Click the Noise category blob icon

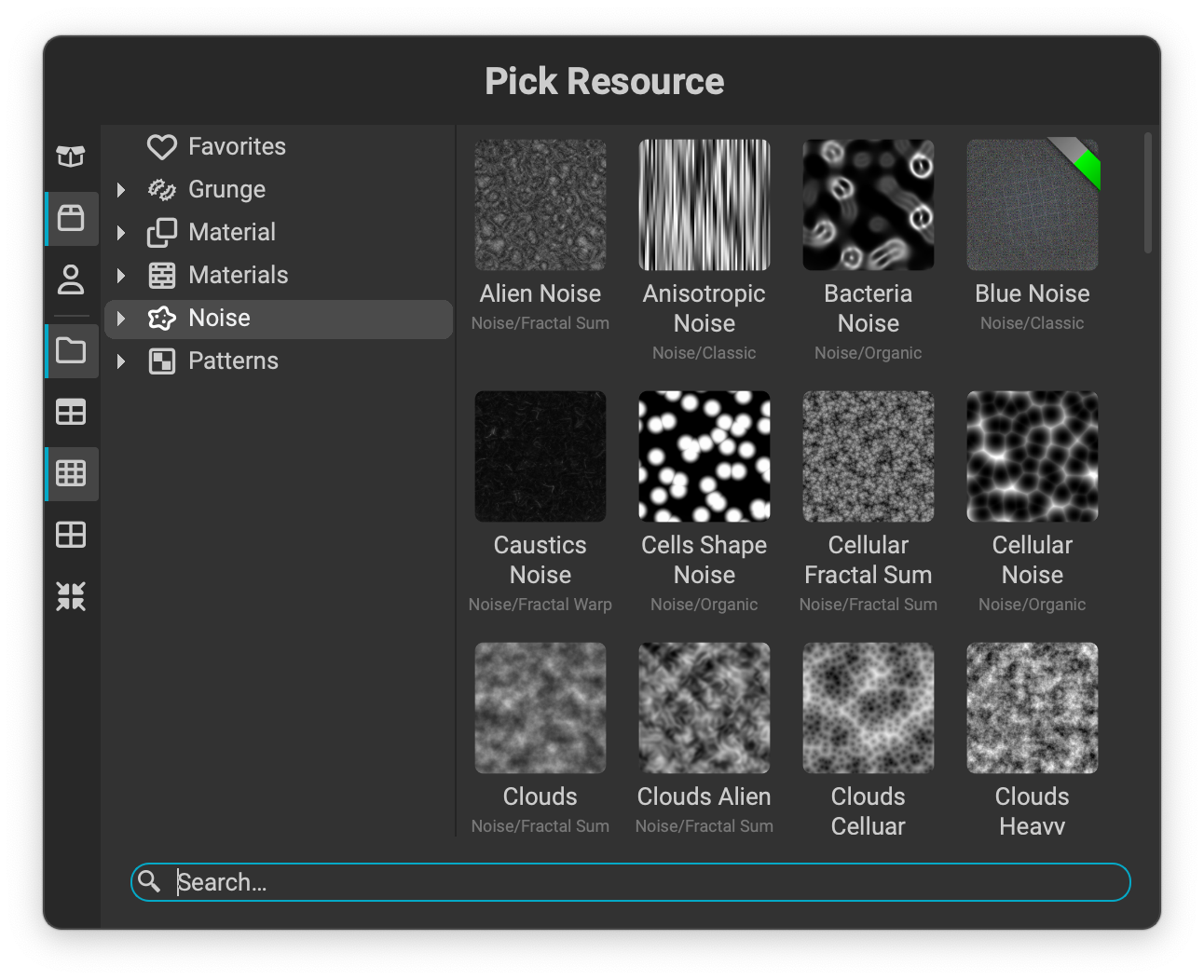(162, 319)
